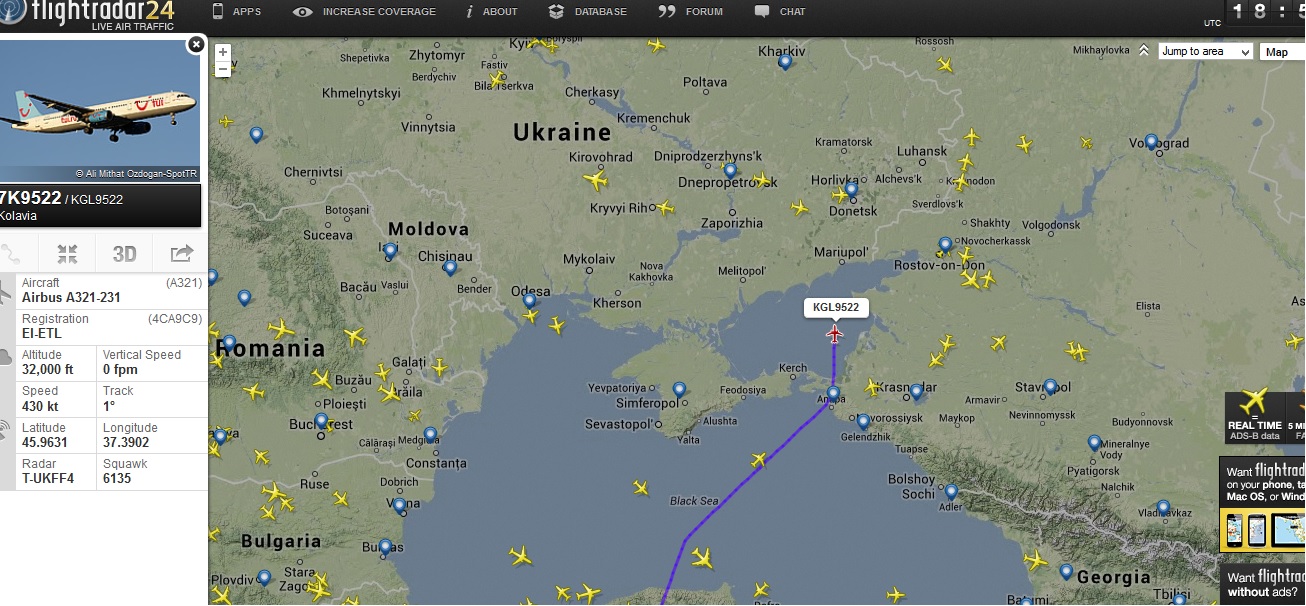Image resolution: width=1306 pixels, height=606 pixels.
Task: Click the share flight arrow icon
Action: 181,254
